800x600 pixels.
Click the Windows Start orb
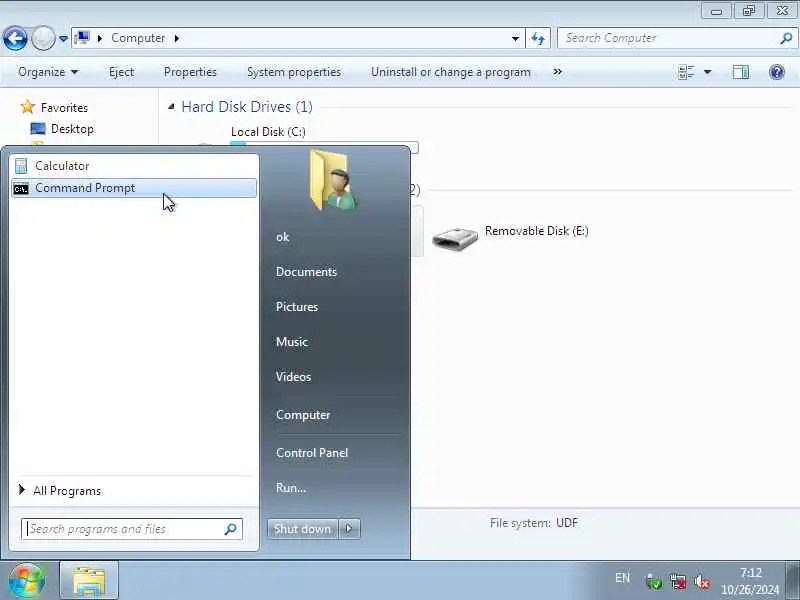tap(27, 580)
